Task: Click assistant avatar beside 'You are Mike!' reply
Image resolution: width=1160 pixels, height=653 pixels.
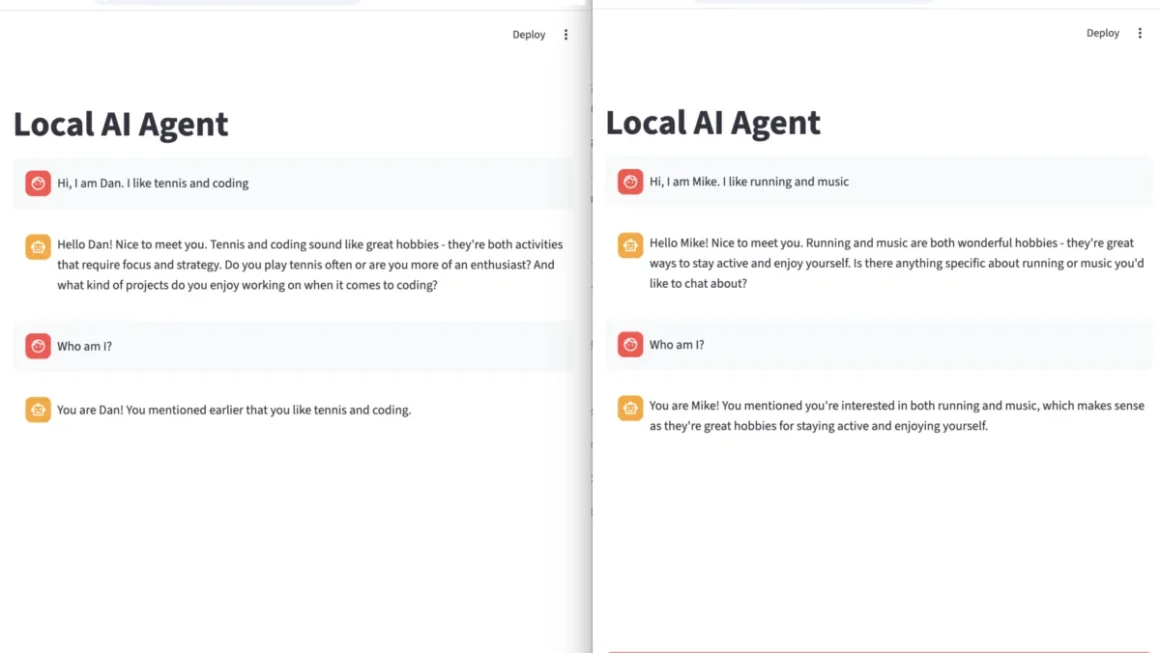Action: point(630,408)
